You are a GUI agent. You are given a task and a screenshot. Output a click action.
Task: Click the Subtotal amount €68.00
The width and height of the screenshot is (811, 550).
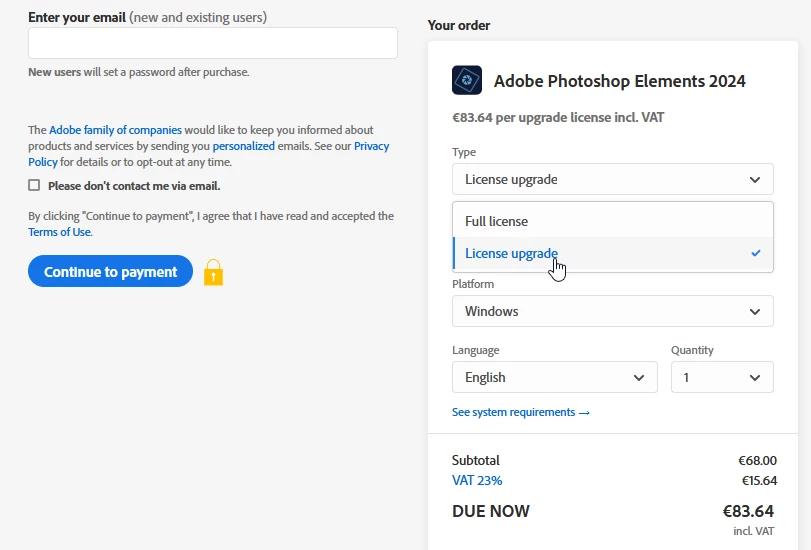(757, 460)
